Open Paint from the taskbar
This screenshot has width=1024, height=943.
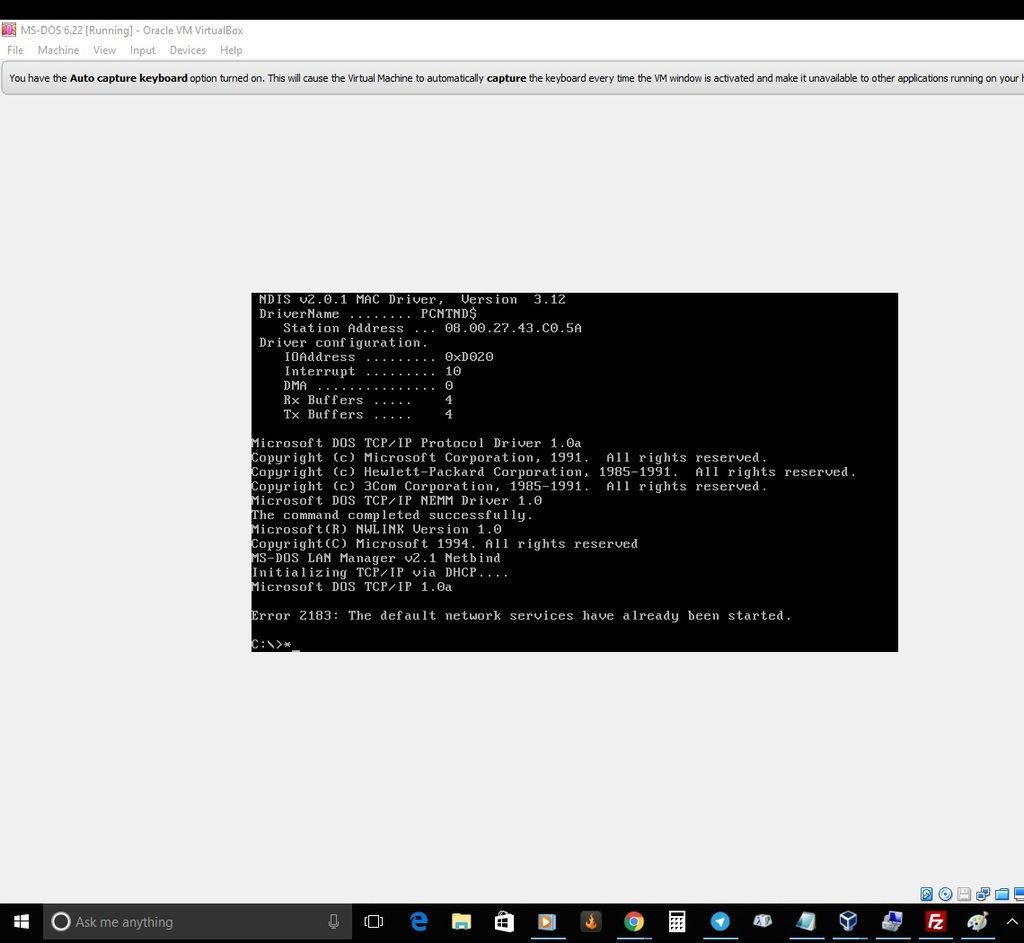(x=977, y=922)
